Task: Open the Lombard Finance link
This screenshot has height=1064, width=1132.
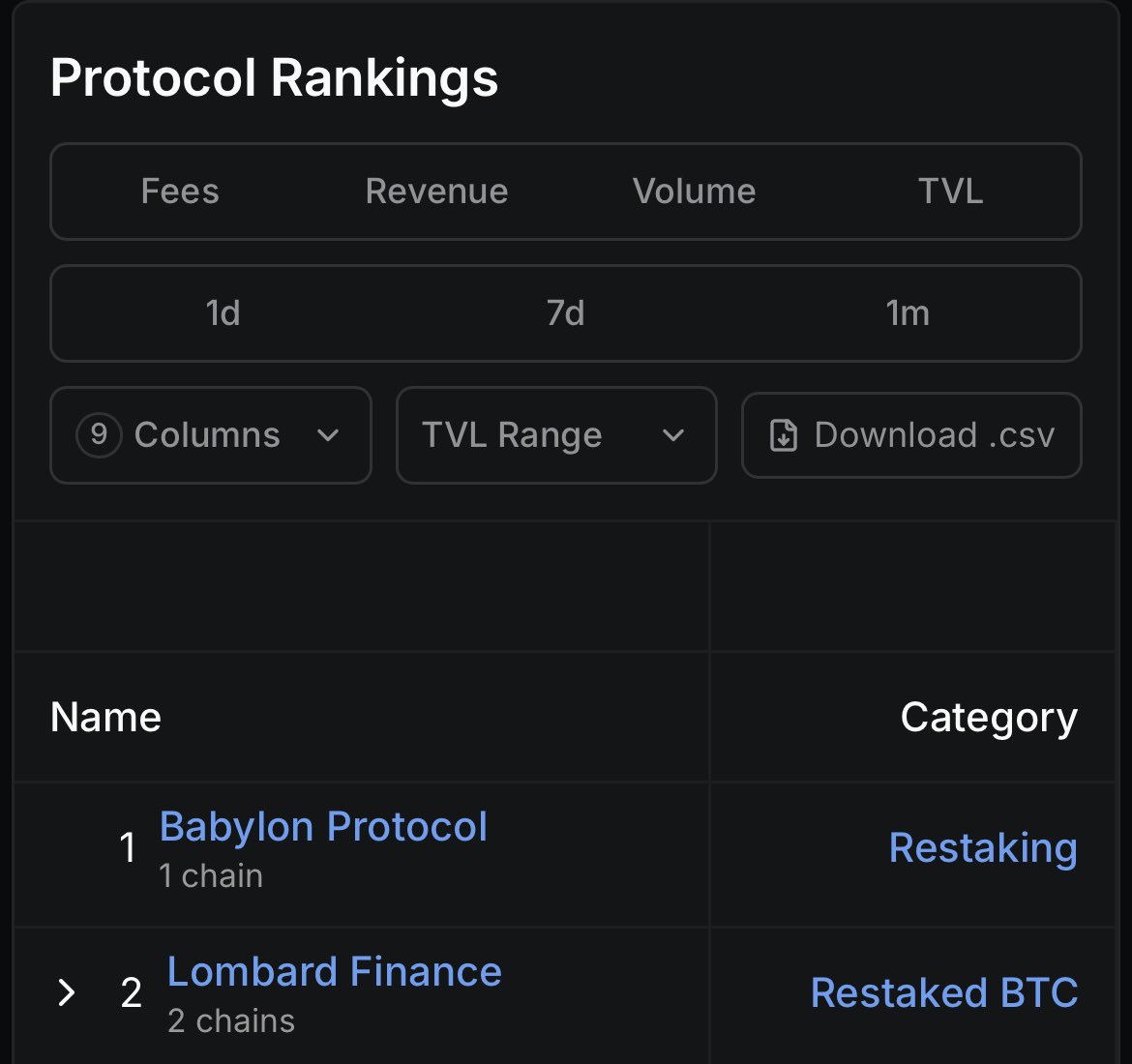Action: (334, 971)
